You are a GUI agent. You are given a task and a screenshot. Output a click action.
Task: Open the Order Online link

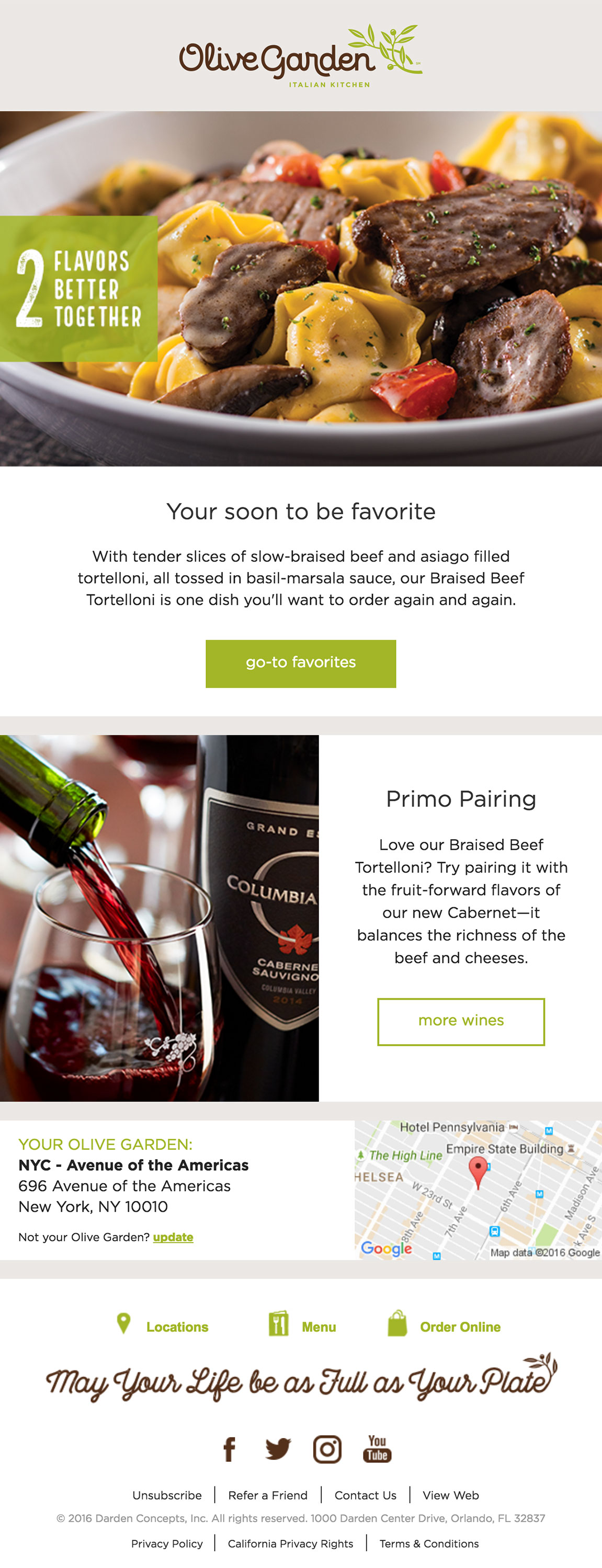(x=460, y=1327)
